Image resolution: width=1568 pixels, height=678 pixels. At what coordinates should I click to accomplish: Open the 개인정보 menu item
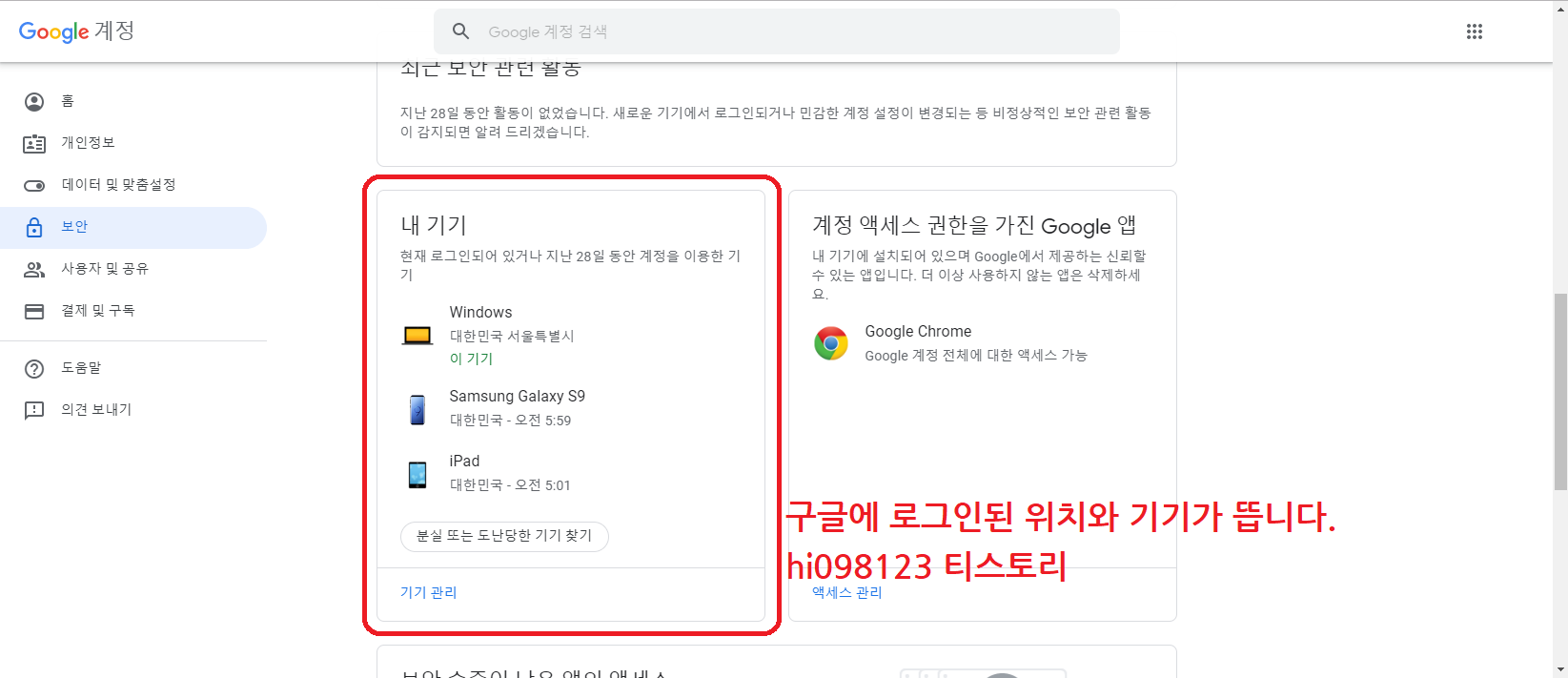click(x=133, y=143)
